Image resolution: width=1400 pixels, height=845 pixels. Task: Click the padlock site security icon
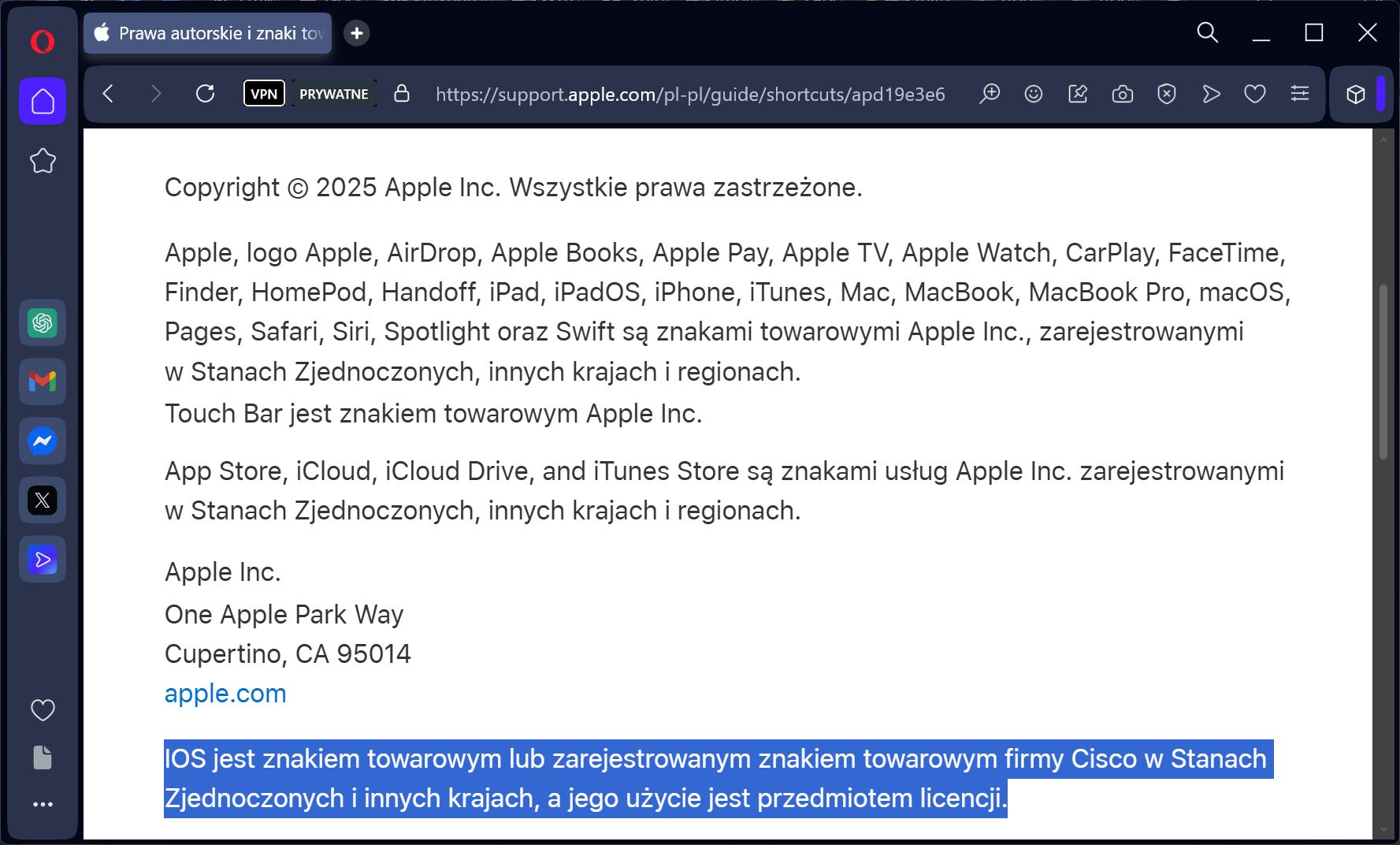(402, 94)
